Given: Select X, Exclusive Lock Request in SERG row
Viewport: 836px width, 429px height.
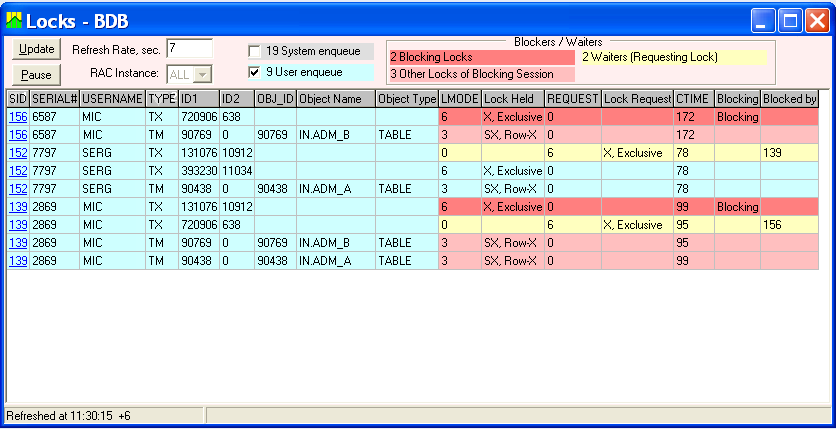Looking at the screenshot, I should [x=637, y=153].
